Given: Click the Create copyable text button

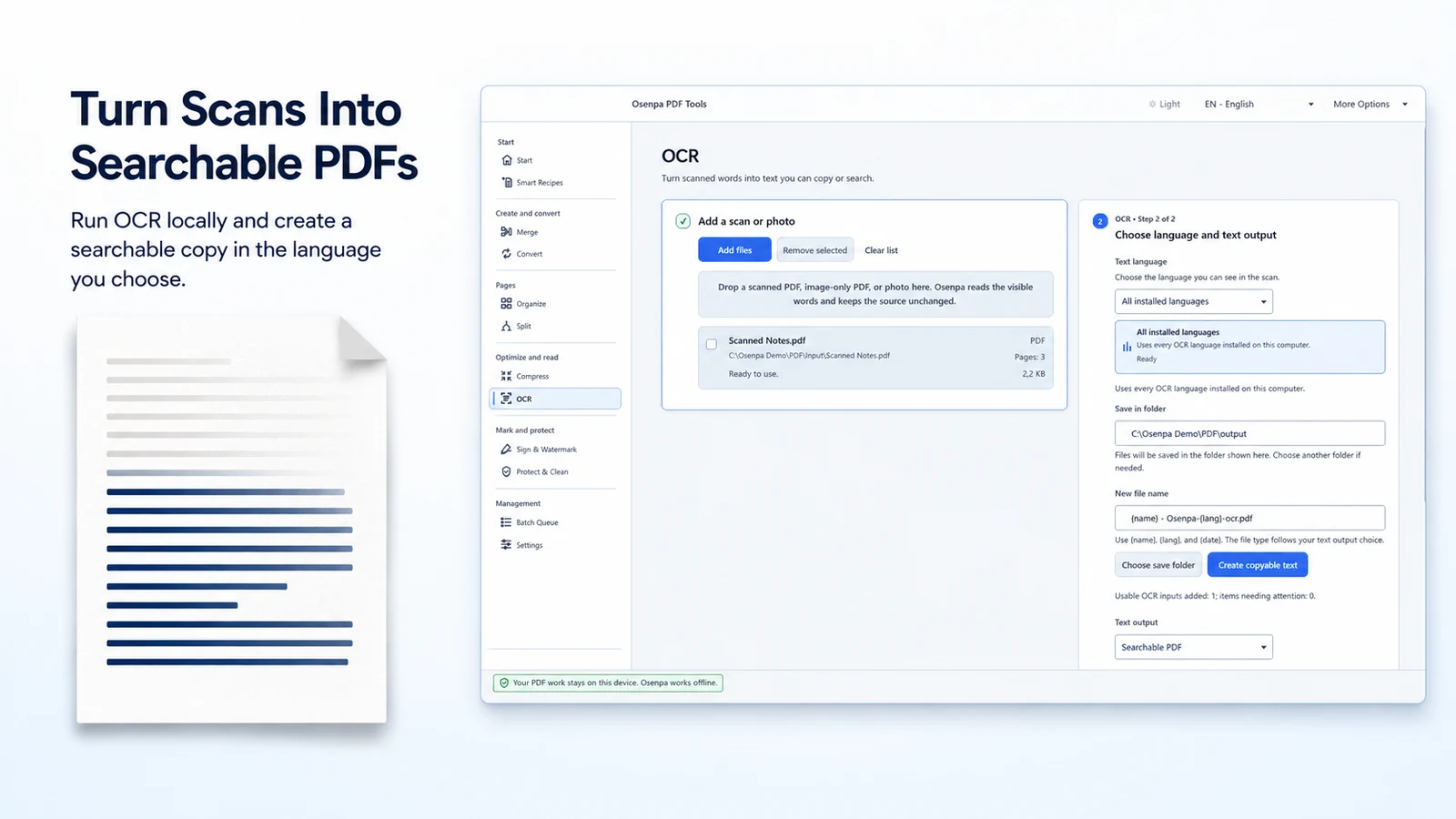Looking at the screenshot, I should 1258,565.
